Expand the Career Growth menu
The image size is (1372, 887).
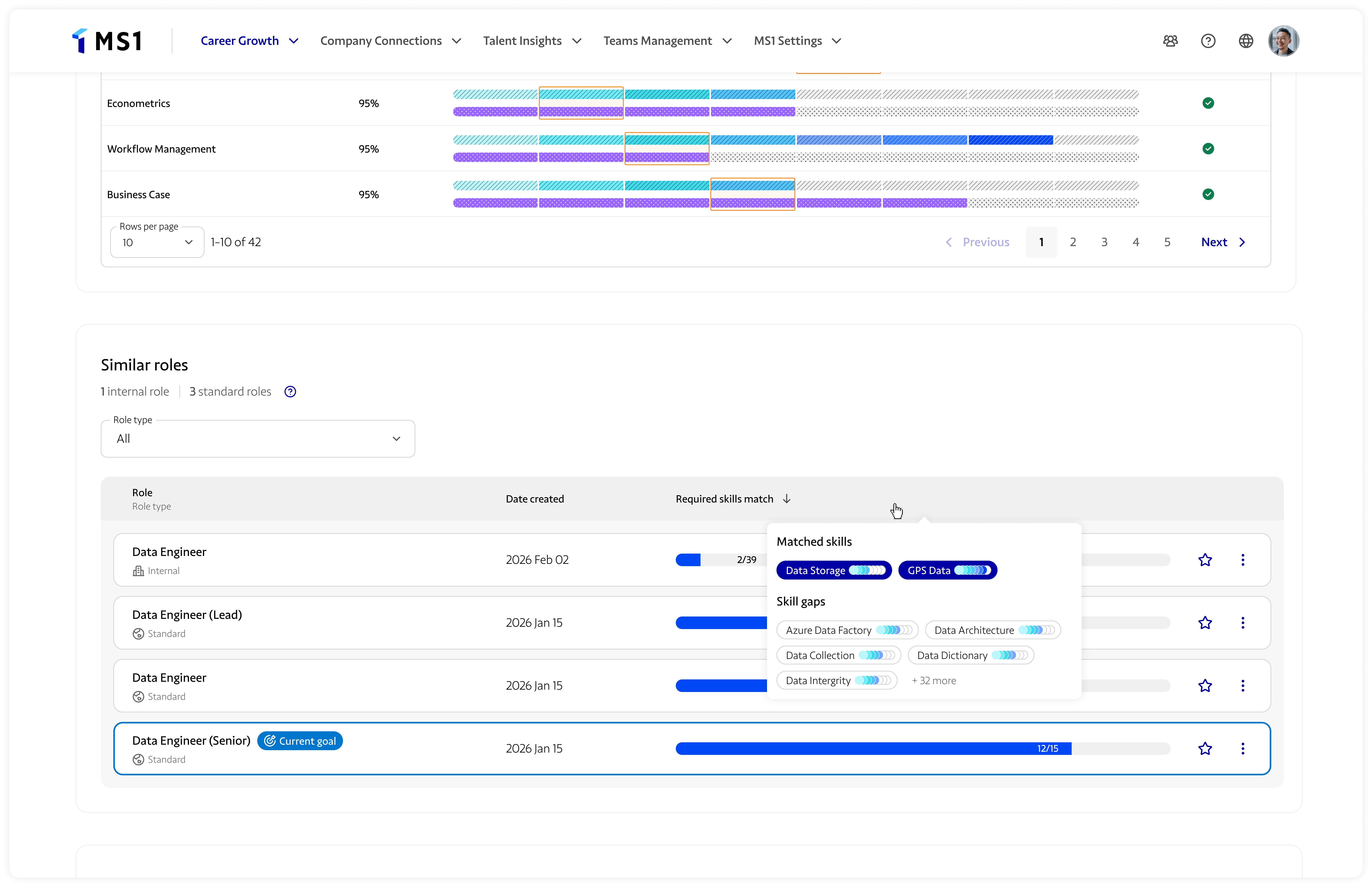pos(250,41)
